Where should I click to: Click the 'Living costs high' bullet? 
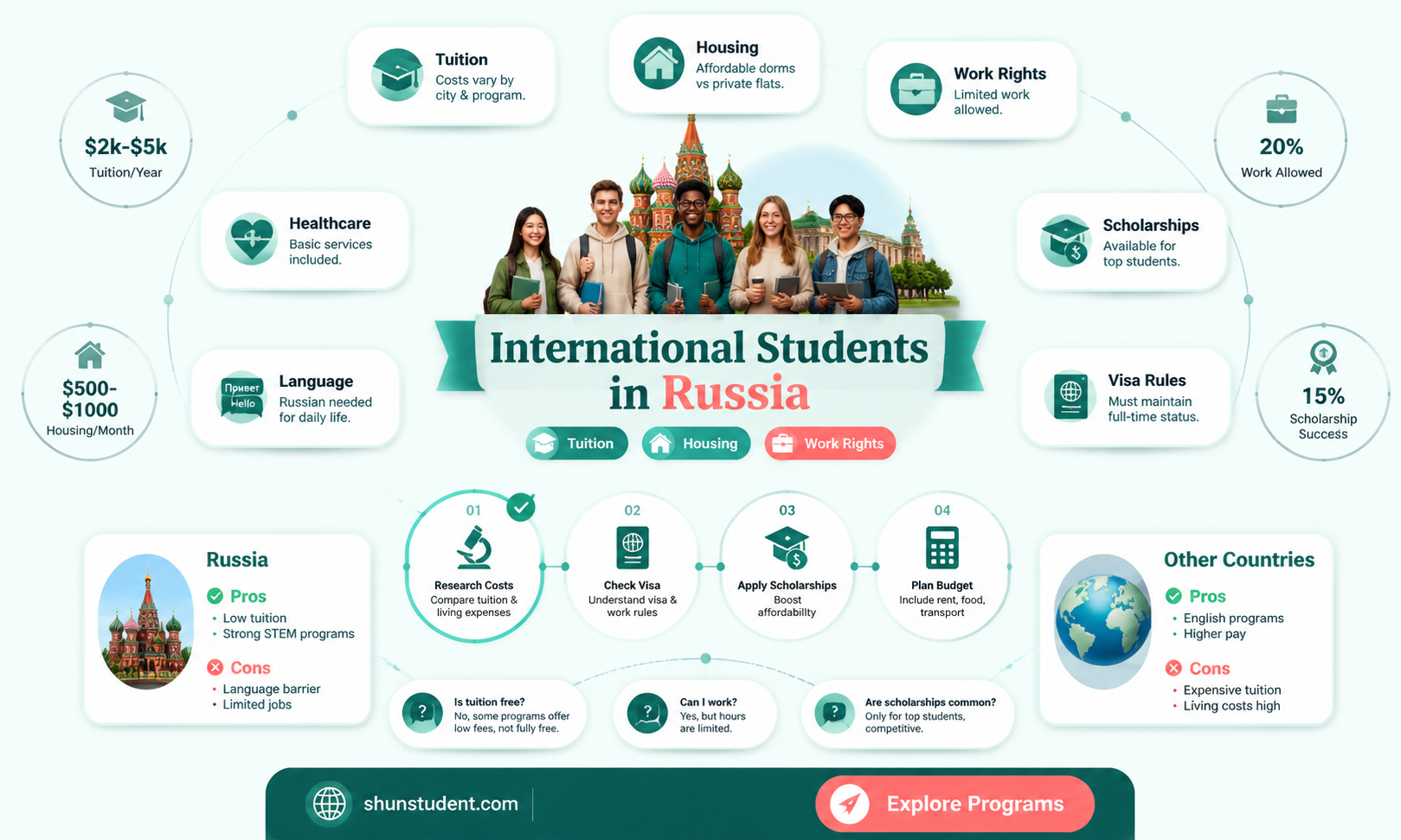tap(1231, 705)
